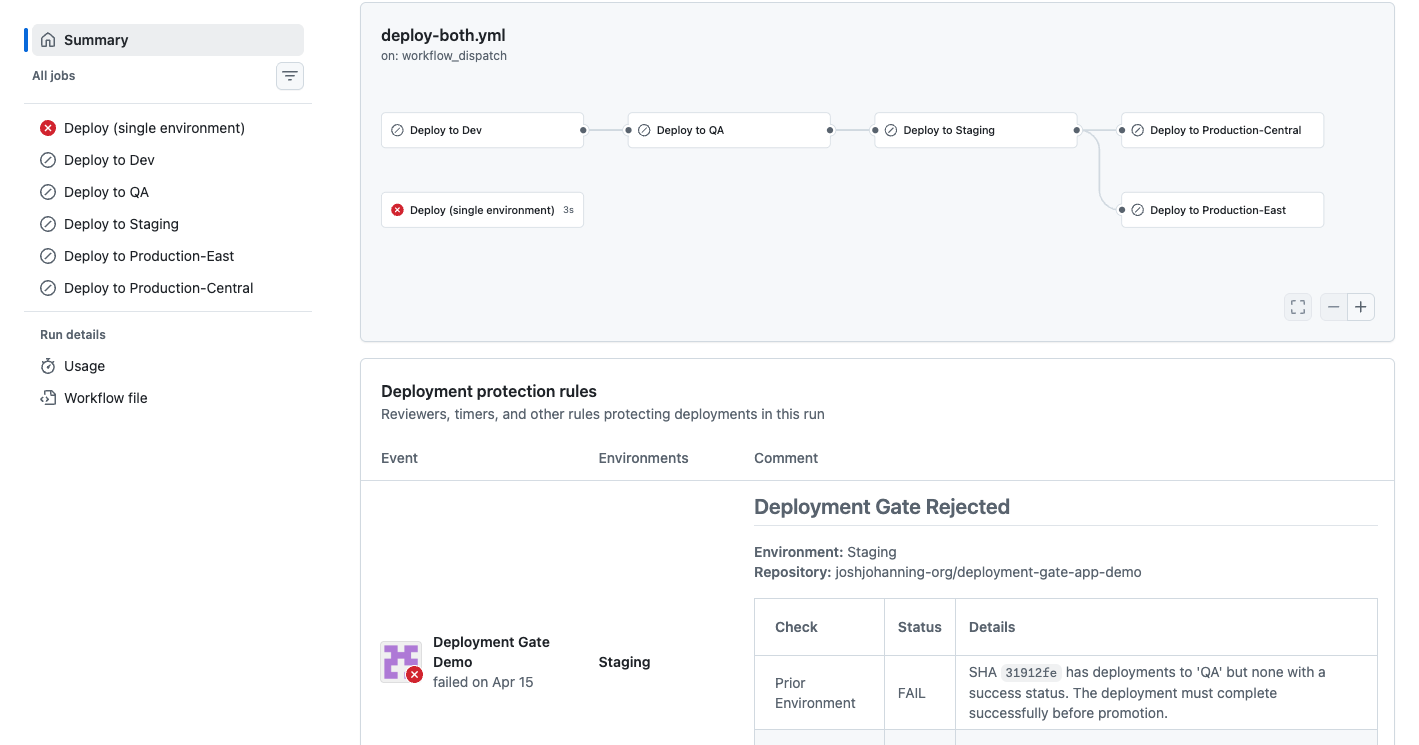Click 'failed on Apr 15' text
1419x745 pixels.
coord(483,682)
